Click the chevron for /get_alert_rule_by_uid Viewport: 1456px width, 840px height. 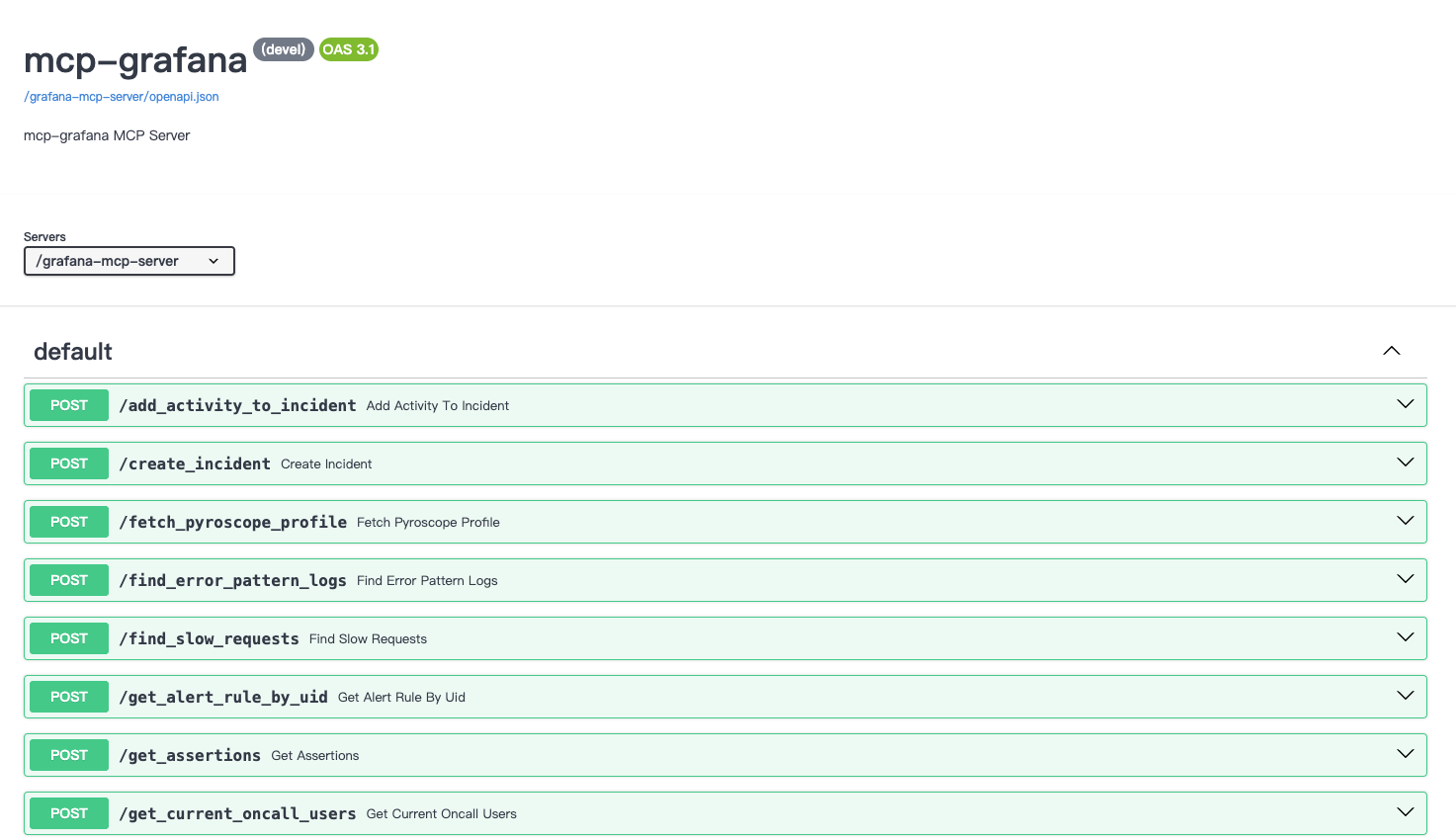click(1405, 696)
